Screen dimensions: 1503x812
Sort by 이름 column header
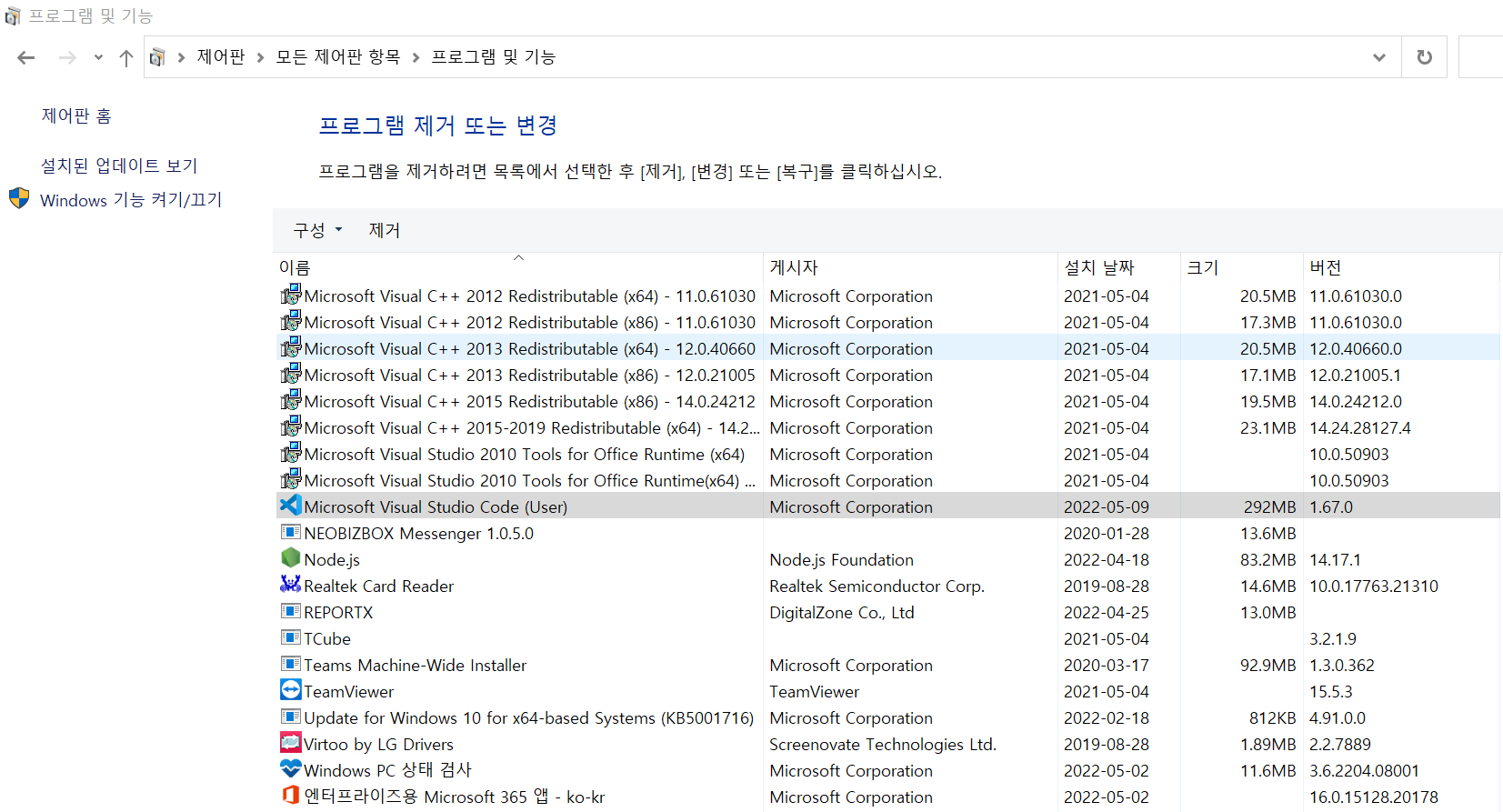(518, 267)
